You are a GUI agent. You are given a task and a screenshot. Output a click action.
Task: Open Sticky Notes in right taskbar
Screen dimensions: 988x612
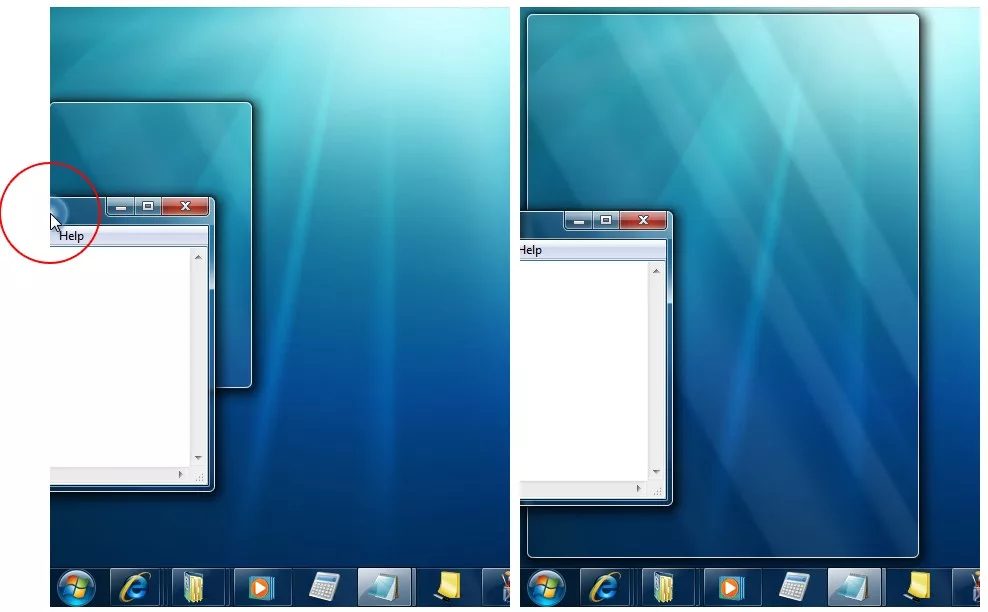click(916, 586)
